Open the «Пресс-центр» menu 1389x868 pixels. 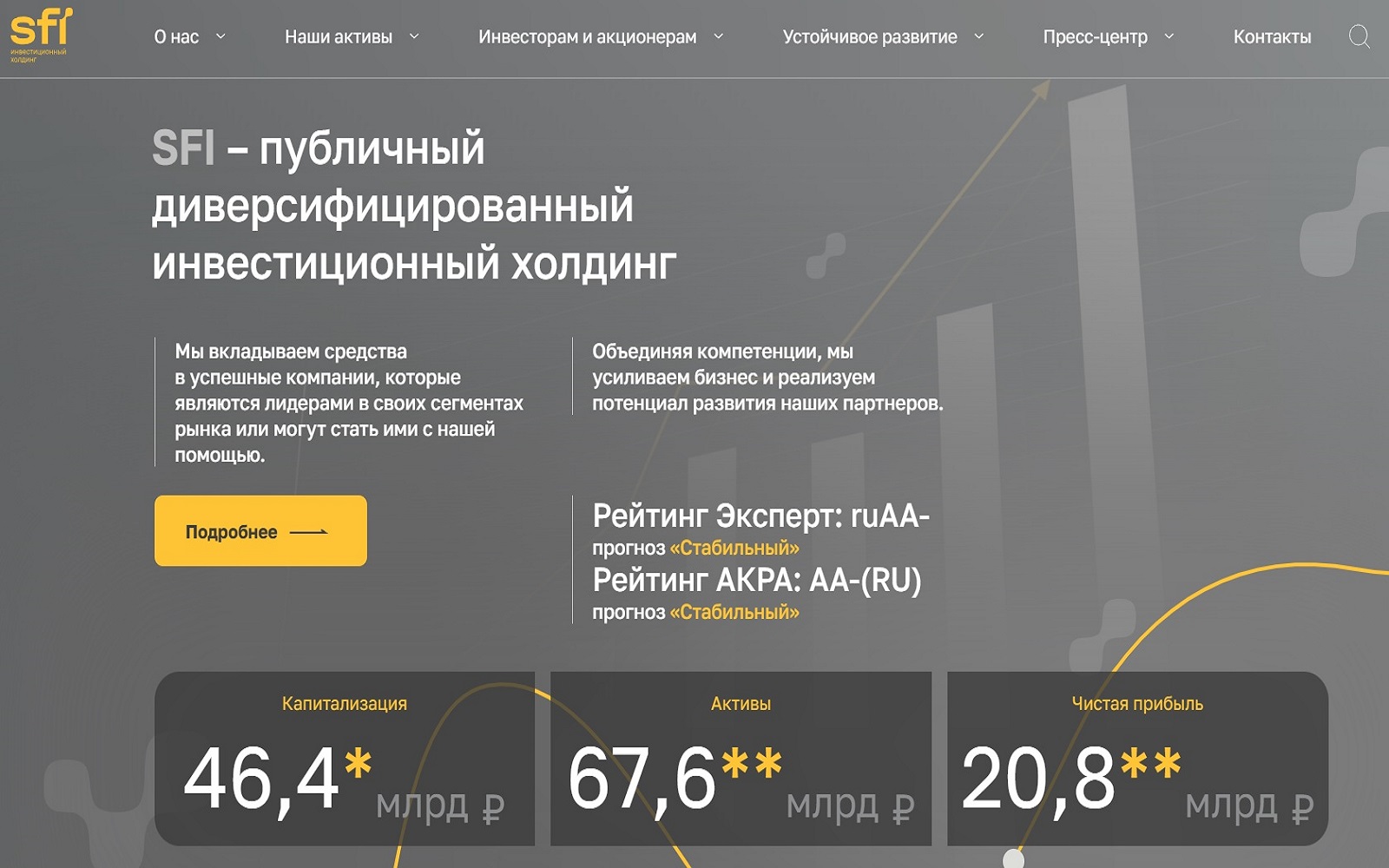click(1095, 36)
